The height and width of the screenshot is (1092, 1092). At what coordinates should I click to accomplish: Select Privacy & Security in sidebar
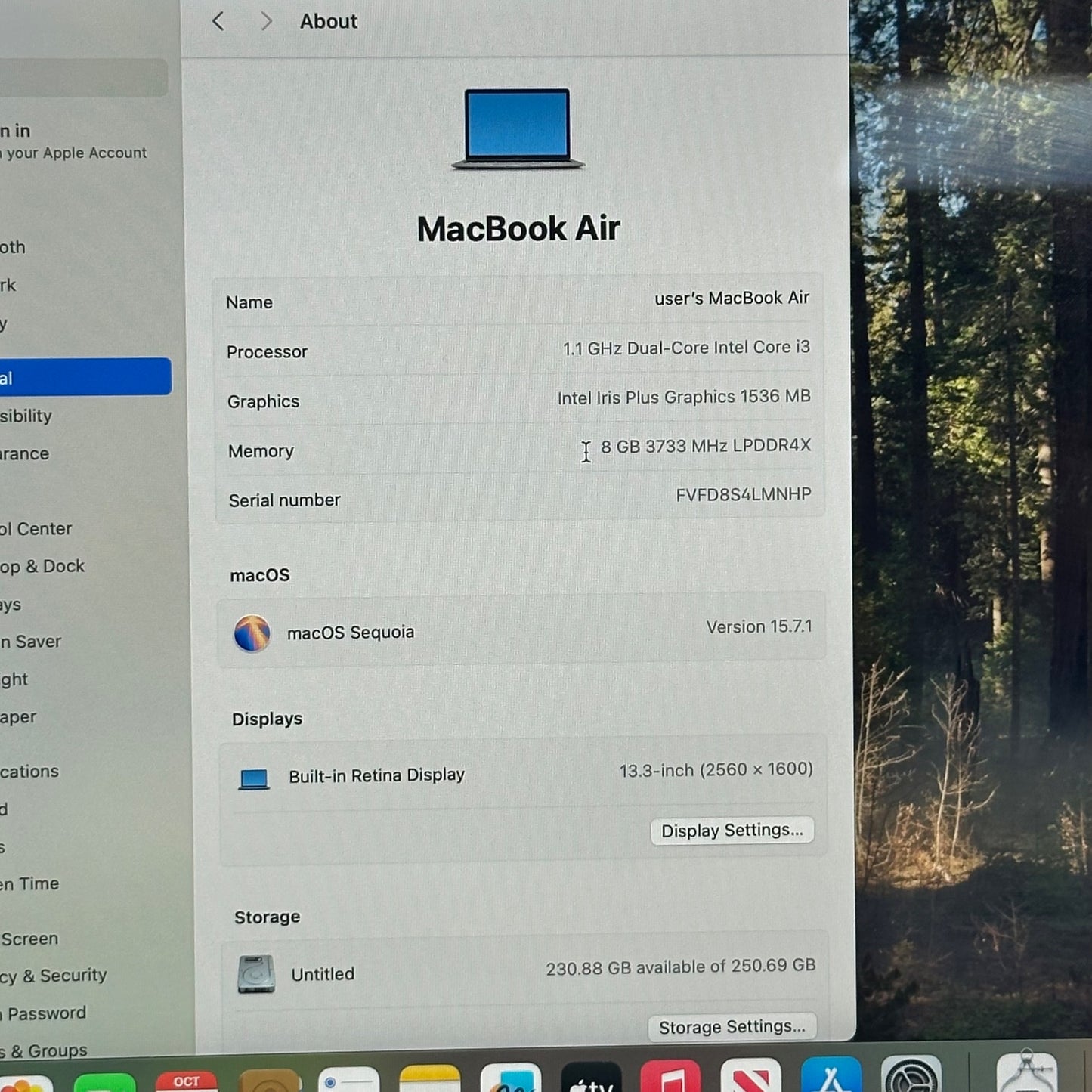tap(53, 976)
